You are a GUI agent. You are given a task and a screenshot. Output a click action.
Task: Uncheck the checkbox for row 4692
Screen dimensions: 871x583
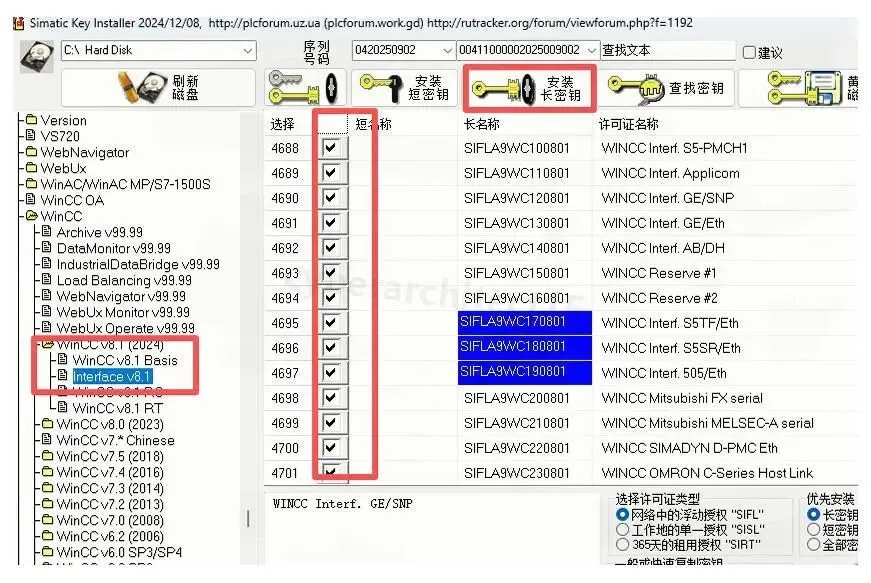332,248
